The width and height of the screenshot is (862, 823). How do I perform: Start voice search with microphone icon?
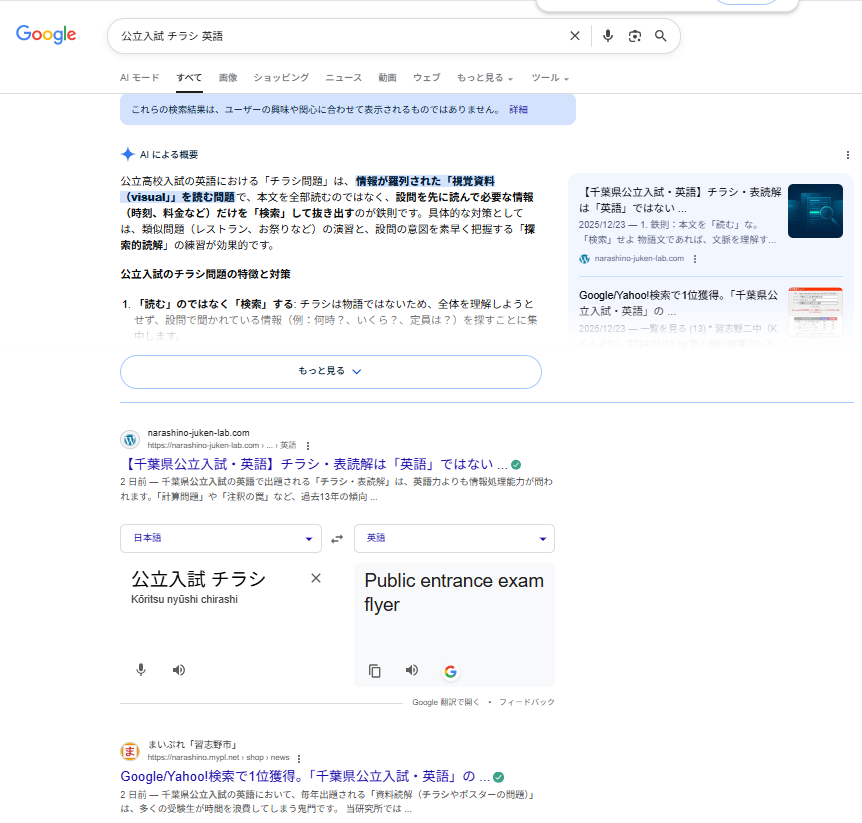pos(607,36)
